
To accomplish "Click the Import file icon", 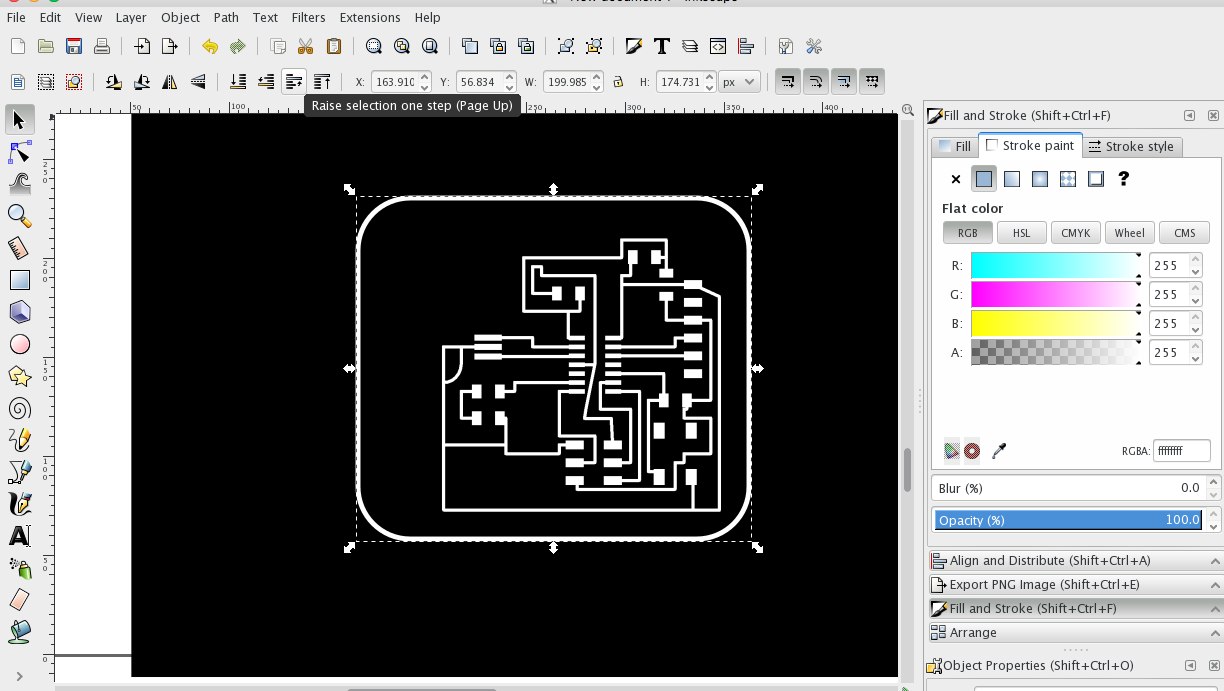I will 142,46.
